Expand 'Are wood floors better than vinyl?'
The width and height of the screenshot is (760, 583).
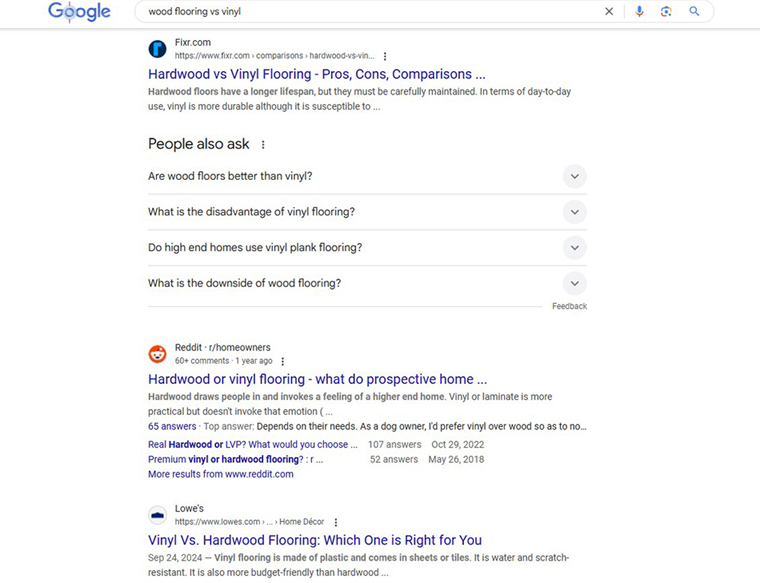[x=367, y=176]
